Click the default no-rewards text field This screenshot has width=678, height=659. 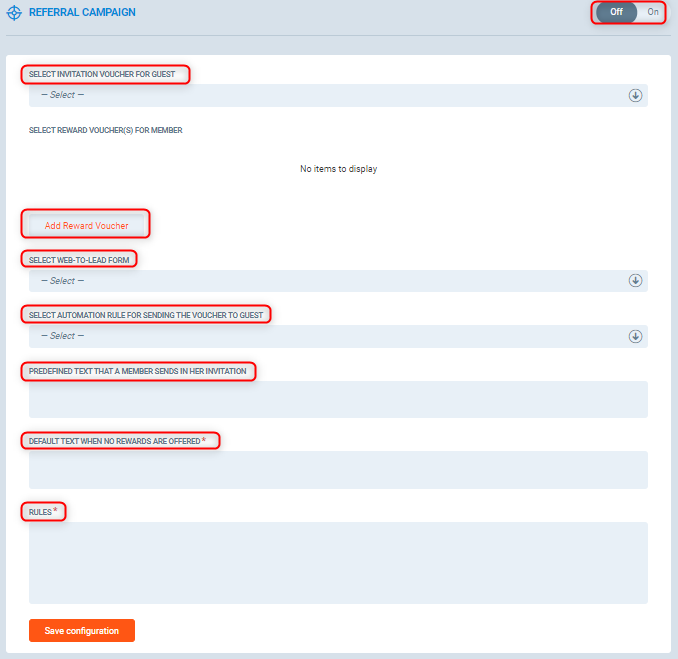click(x=338, y=469)
